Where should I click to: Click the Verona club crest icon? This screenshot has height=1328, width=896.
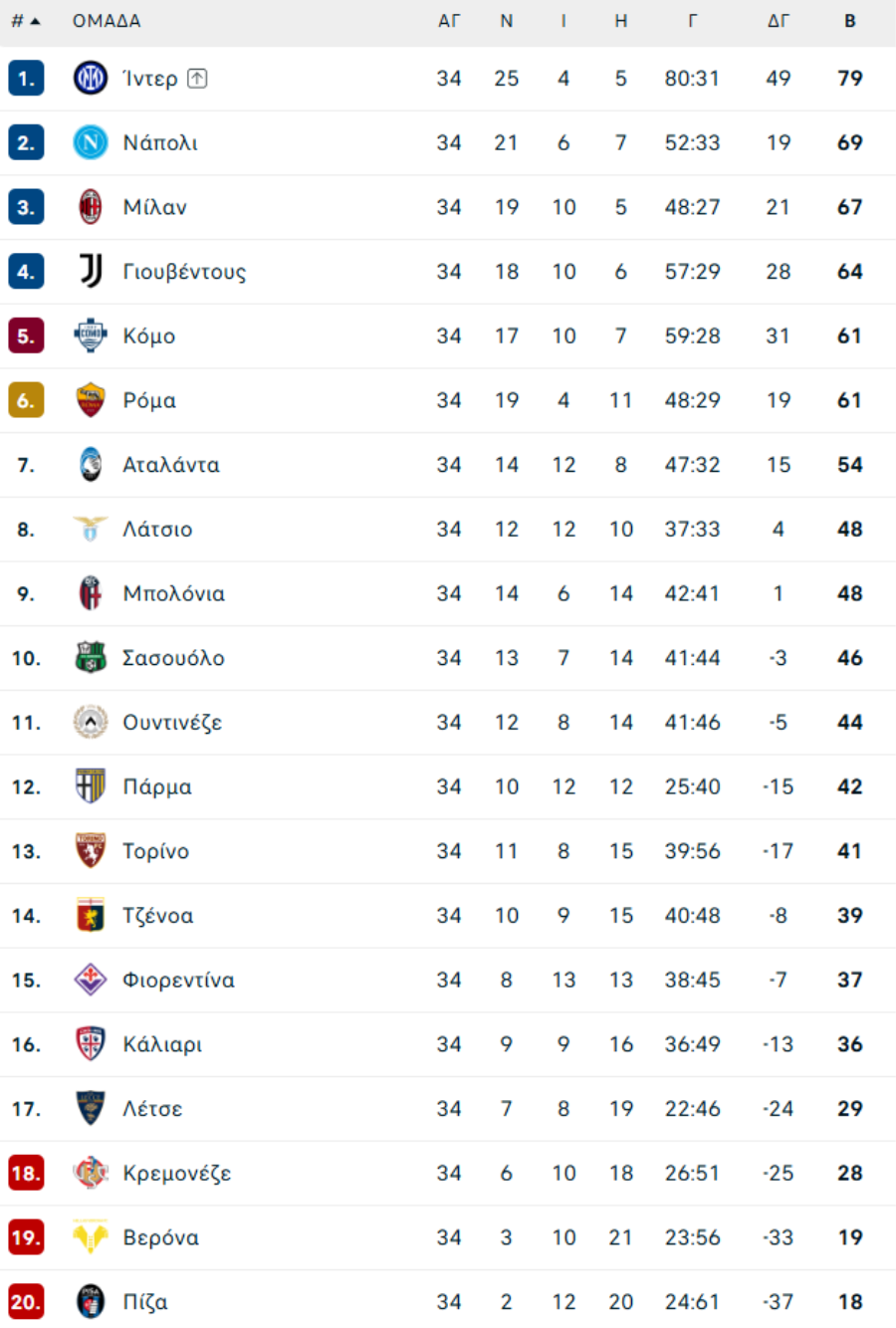pyautogui.click(x=91, y=1237)
